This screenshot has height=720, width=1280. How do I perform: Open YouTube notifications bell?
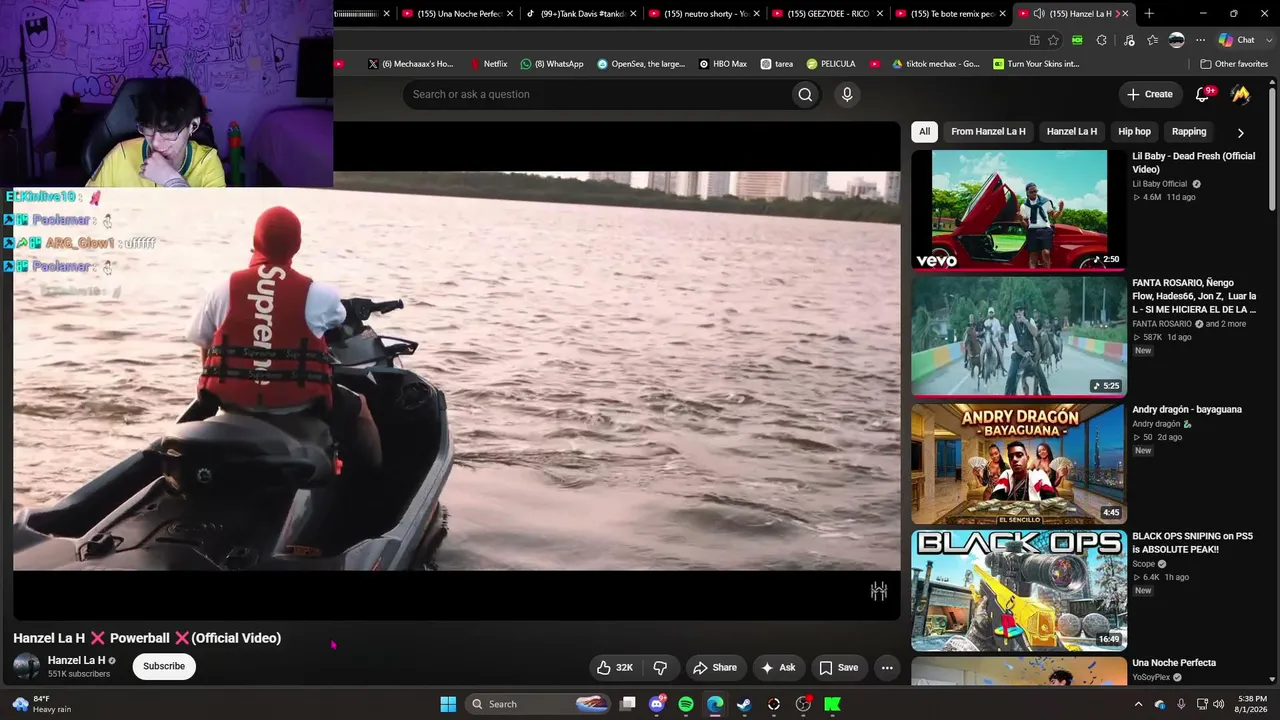(1203, 94)
